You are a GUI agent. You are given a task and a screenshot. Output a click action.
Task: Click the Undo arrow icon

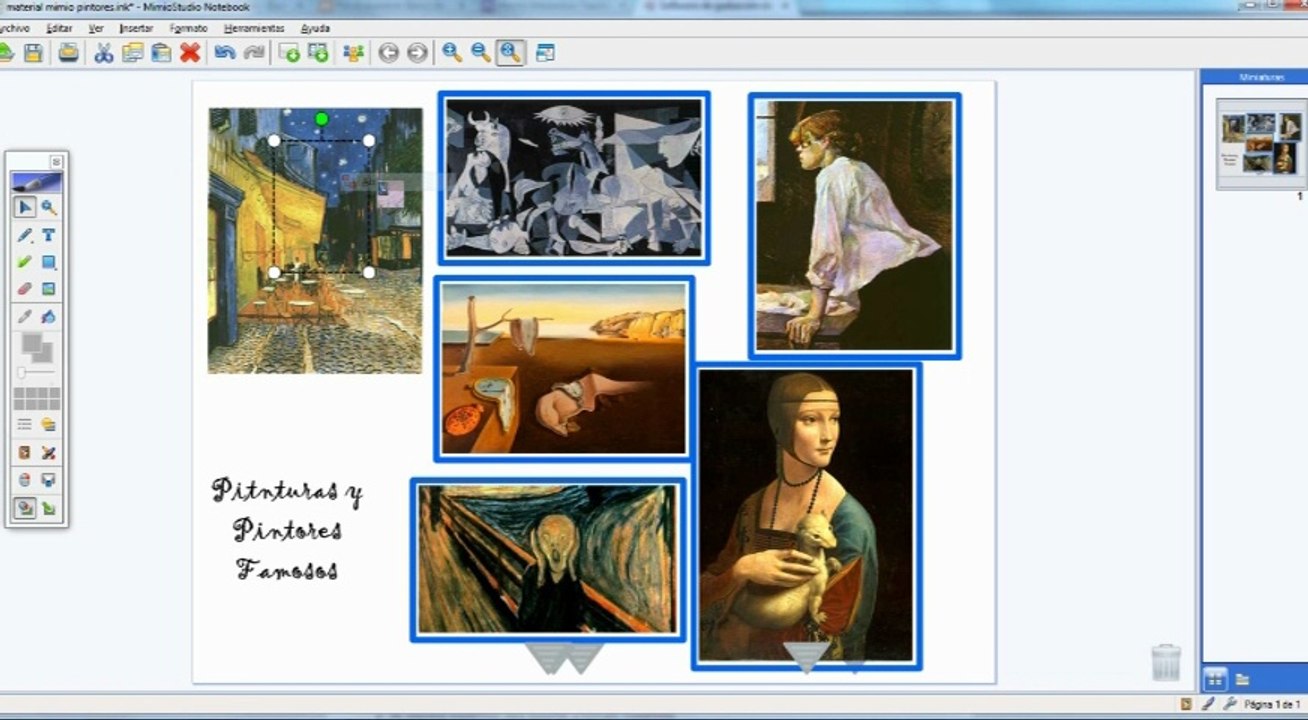click(x=225, y=53)
